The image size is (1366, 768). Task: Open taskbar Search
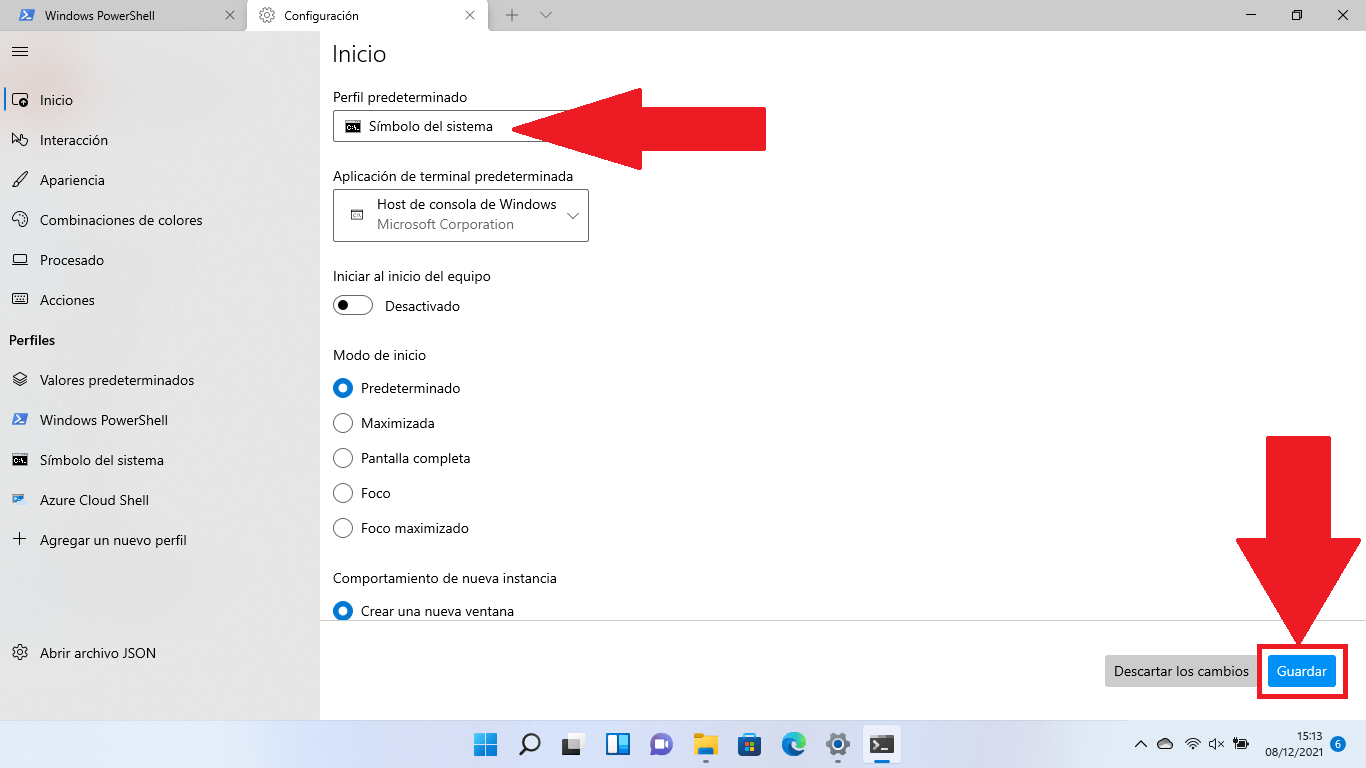[x=529, y=744]
